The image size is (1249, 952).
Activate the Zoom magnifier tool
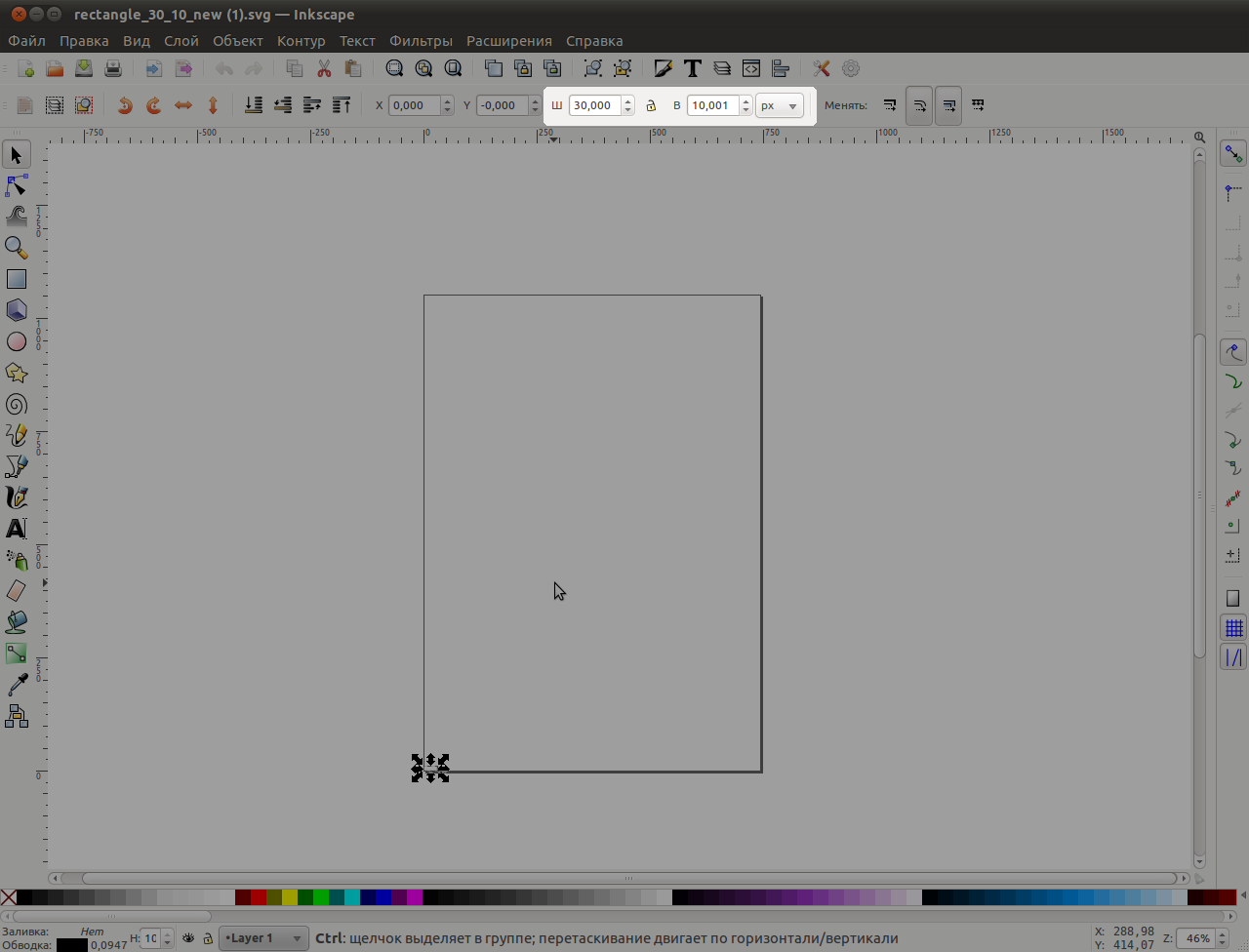point(17,248)
